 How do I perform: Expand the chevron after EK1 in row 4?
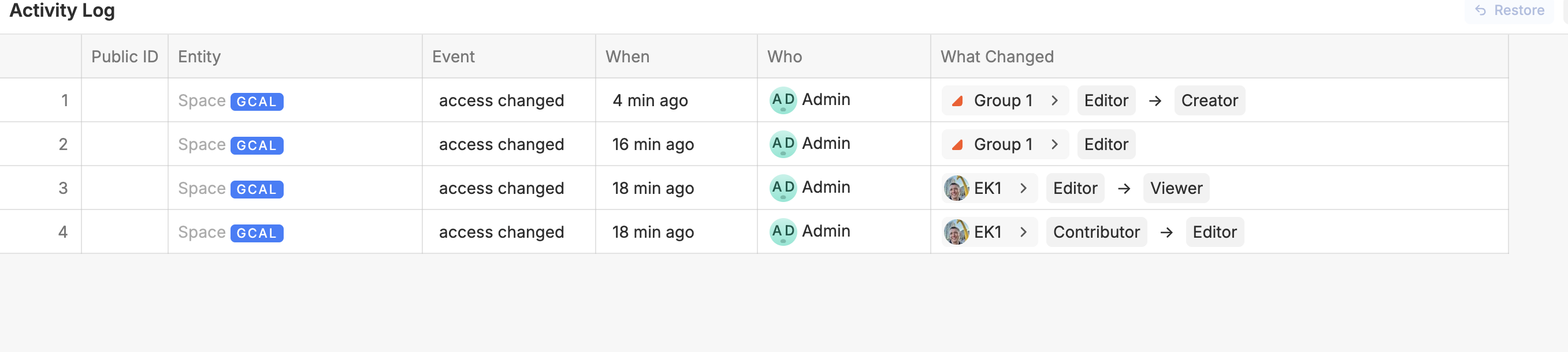[1024, 232]
